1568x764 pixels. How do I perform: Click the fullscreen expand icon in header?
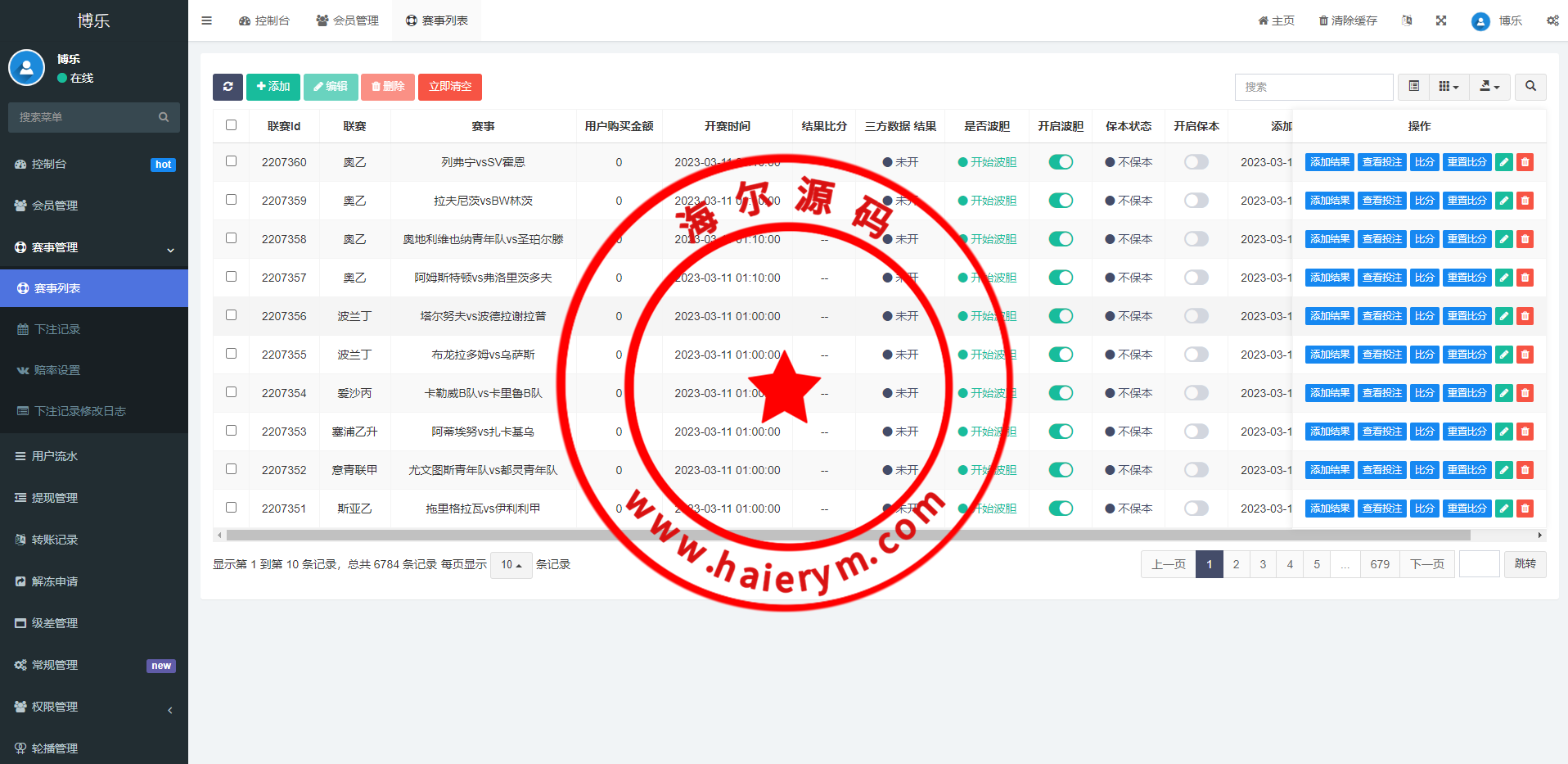[x=1441, y=20]
